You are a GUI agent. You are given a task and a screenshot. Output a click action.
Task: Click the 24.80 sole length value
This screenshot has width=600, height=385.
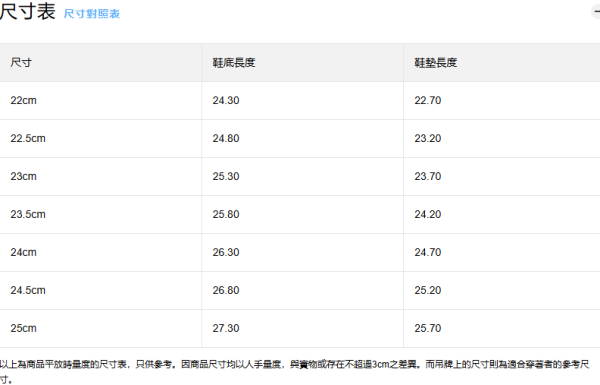point(226,138)
